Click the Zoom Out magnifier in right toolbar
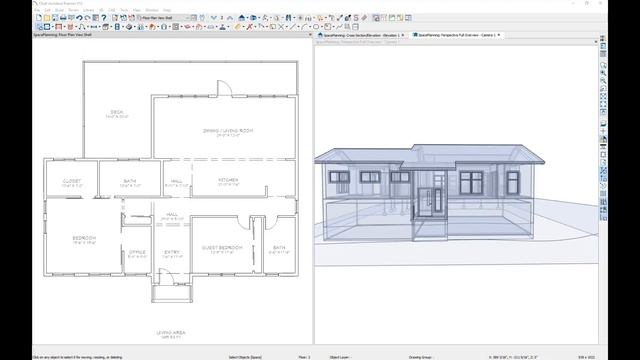The width and height of the screenshot is (640, 360). 603,80
